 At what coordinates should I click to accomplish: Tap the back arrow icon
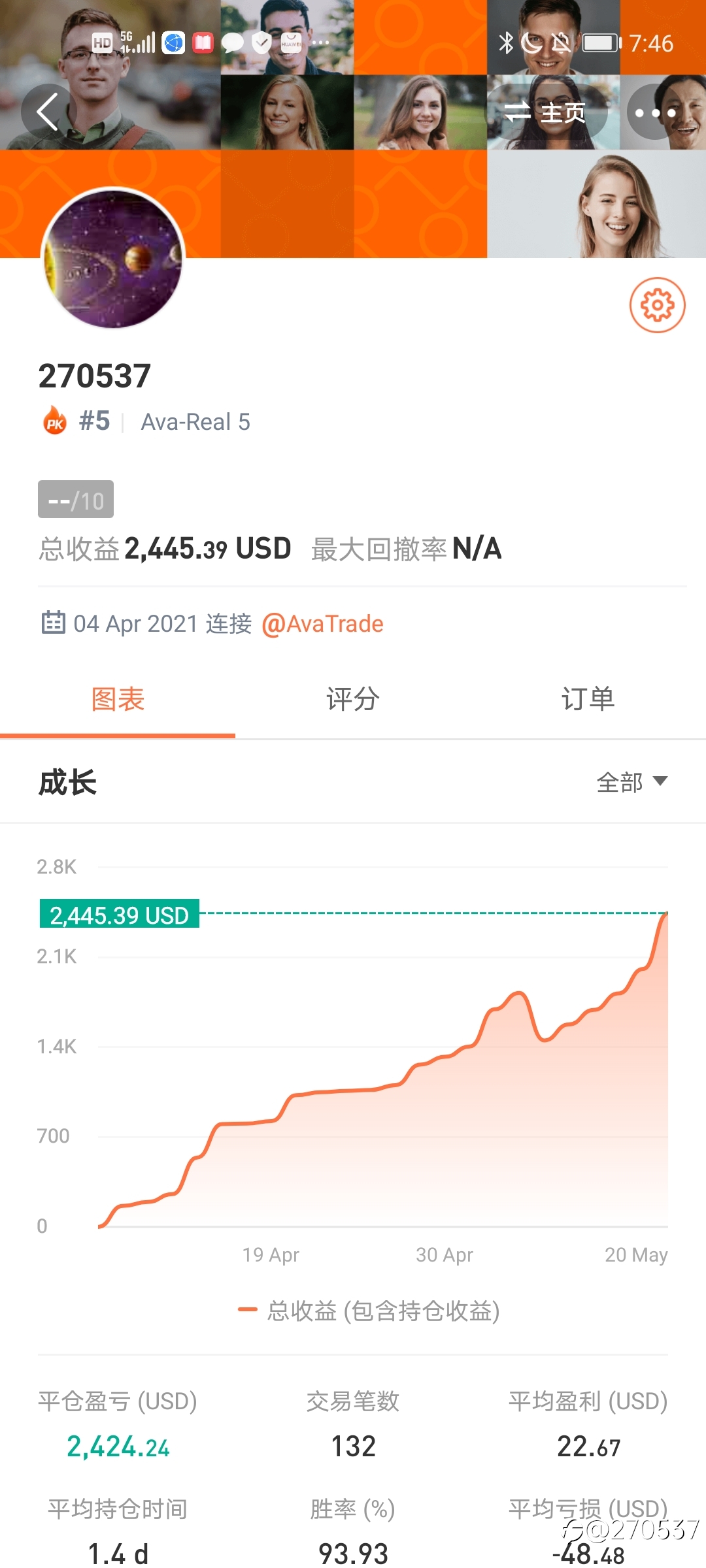[x=48, y=112]
